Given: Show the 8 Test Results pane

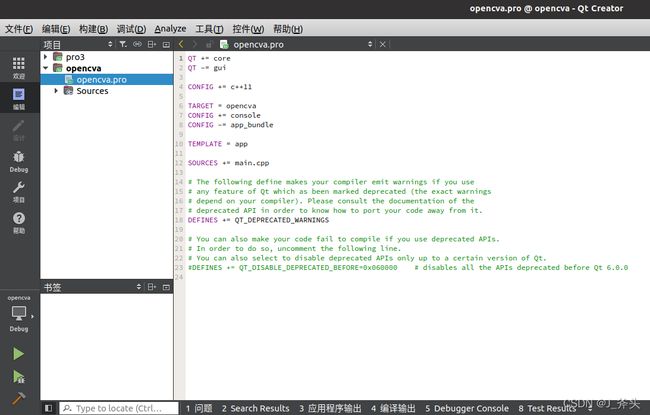Looking at the screenshot, I should point(547,408).
